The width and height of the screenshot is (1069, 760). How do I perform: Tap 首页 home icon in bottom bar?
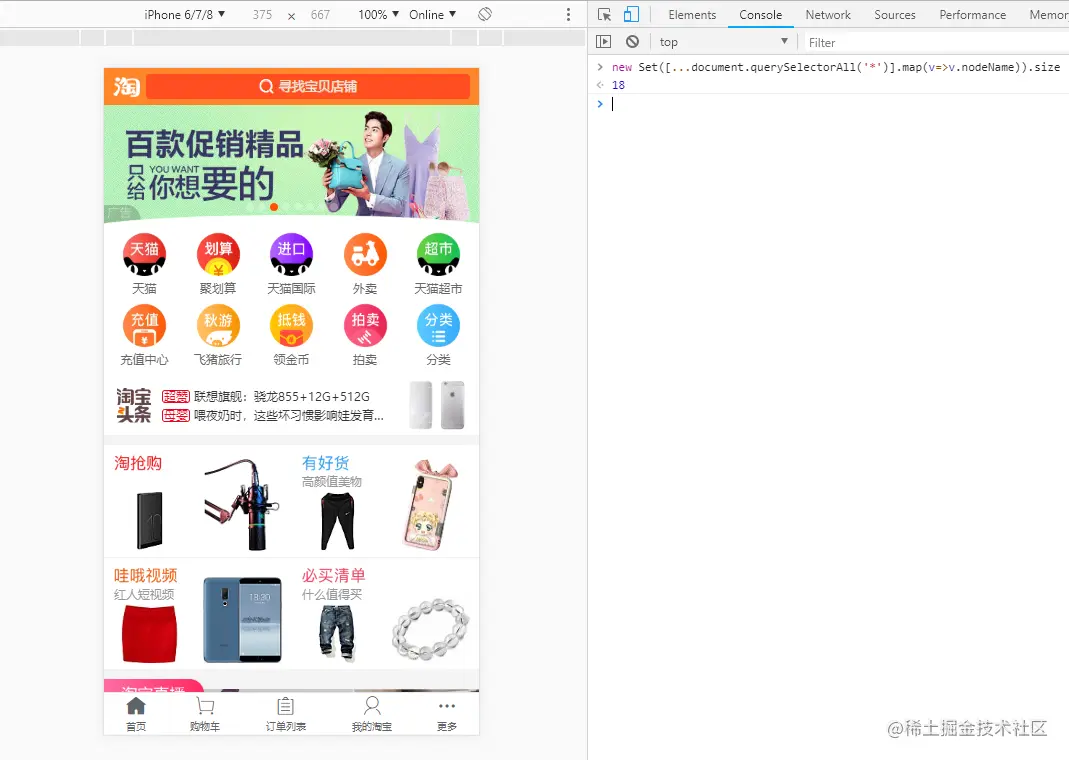136,706
